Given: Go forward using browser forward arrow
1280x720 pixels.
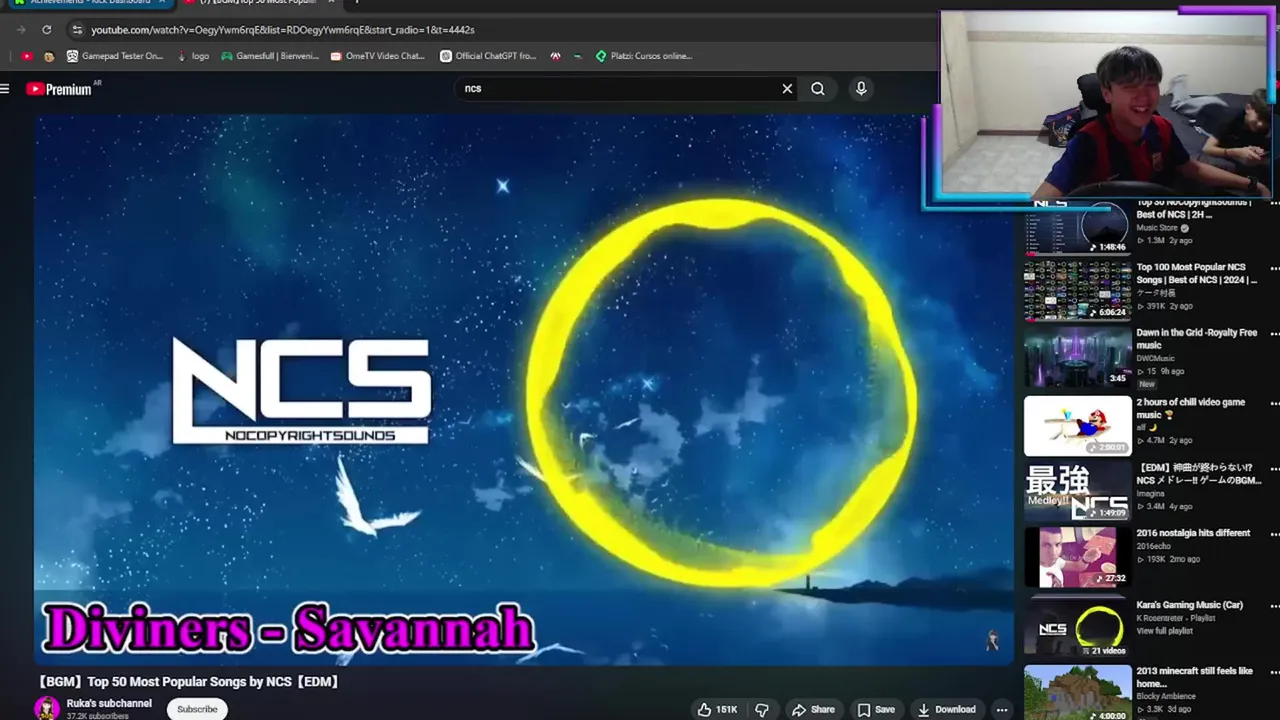Looking at the screenshot, I should coord(21,30).
